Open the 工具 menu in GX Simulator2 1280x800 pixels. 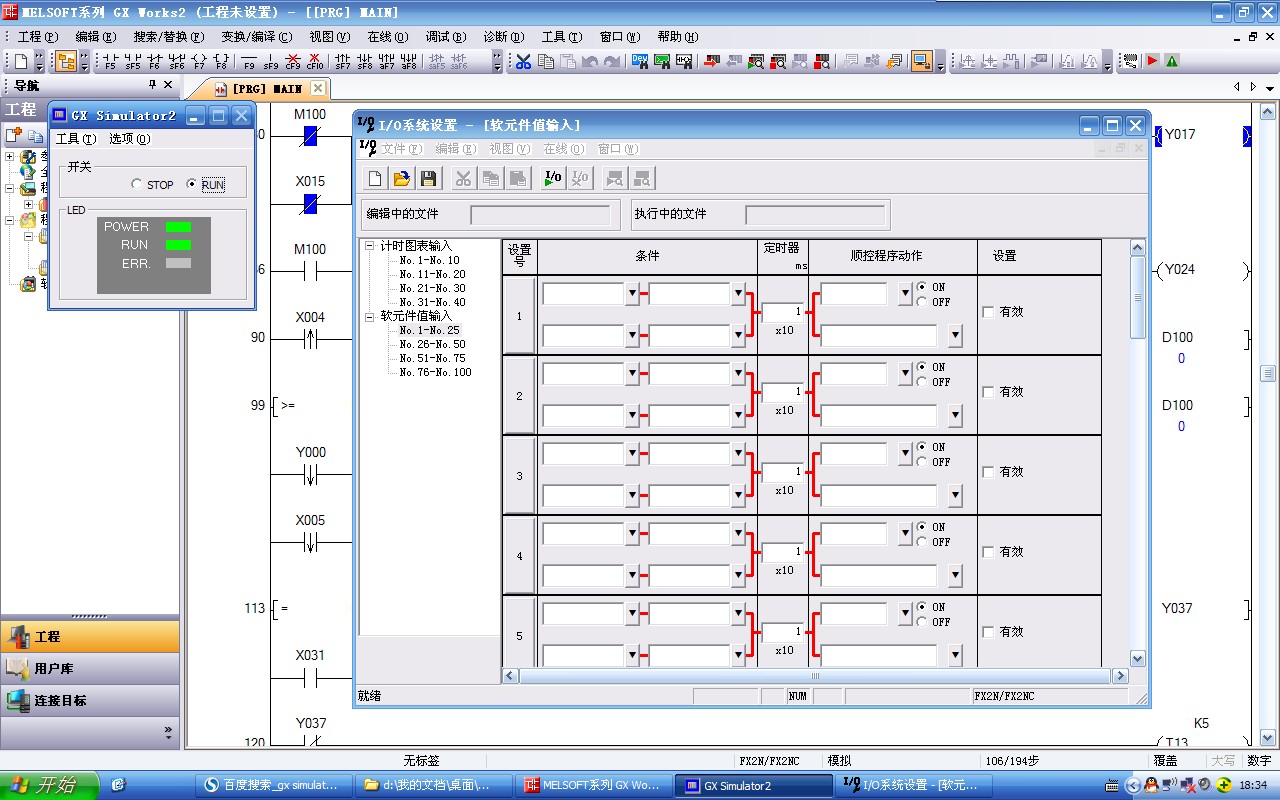tap(75, 139)
